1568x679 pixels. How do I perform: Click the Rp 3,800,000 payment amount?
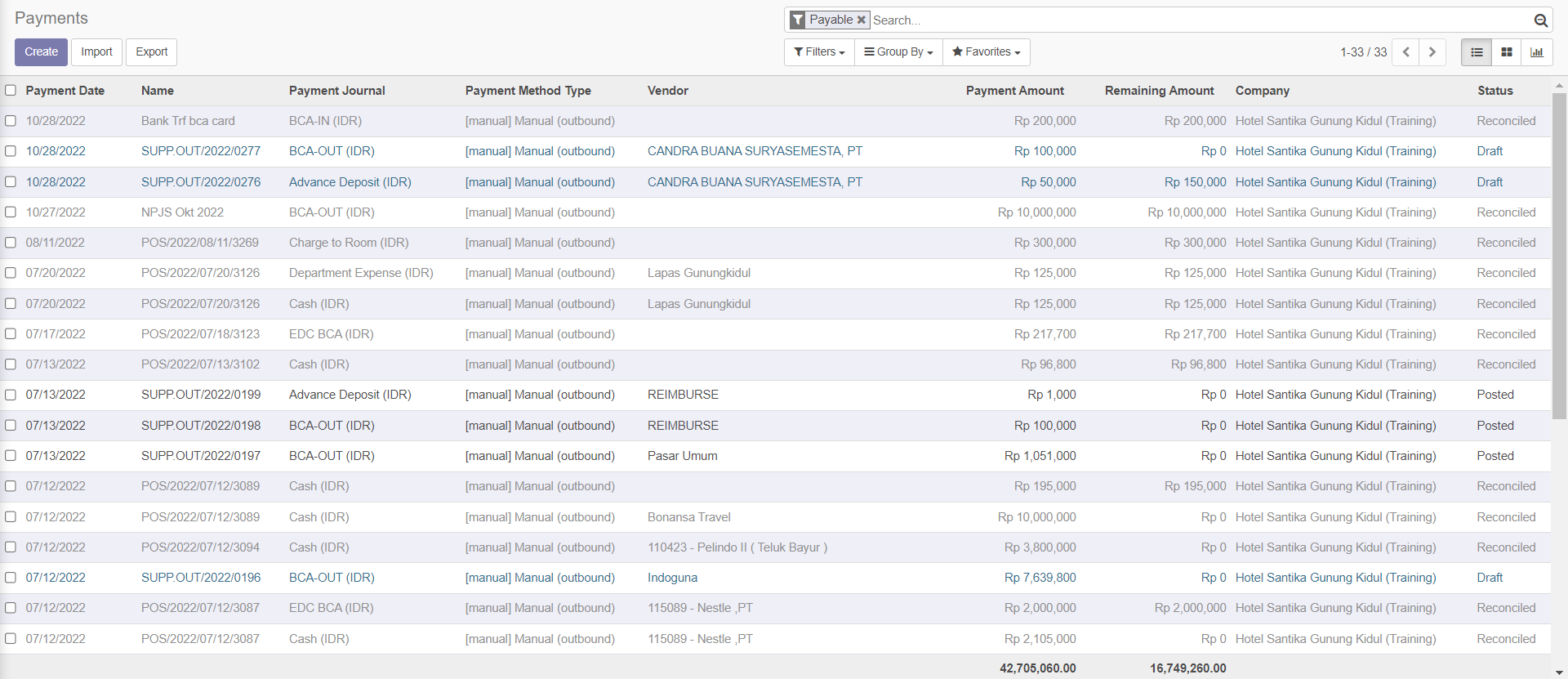[1040, 547]
